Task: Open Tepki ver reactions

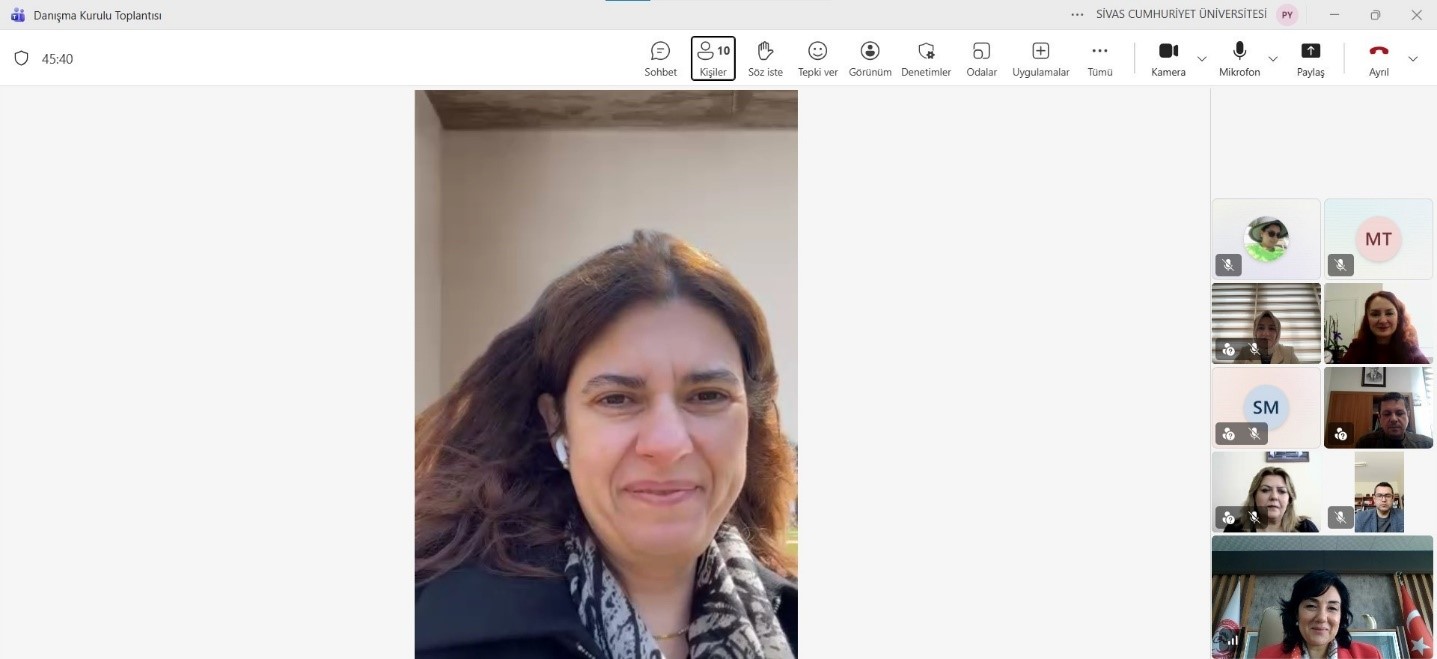Action: 817,58
